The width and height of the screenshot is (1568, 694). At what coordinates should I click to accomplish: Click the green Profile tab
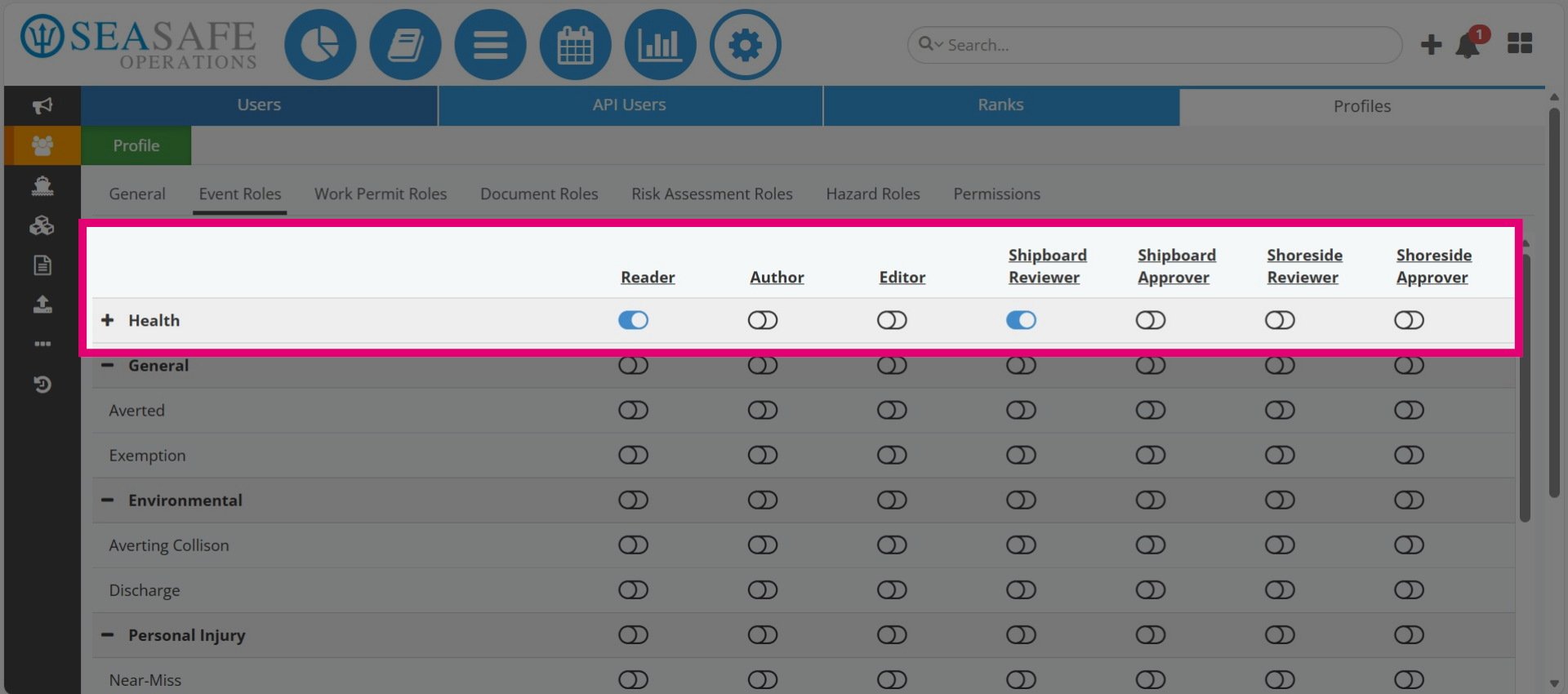click(x=136, y=145)
